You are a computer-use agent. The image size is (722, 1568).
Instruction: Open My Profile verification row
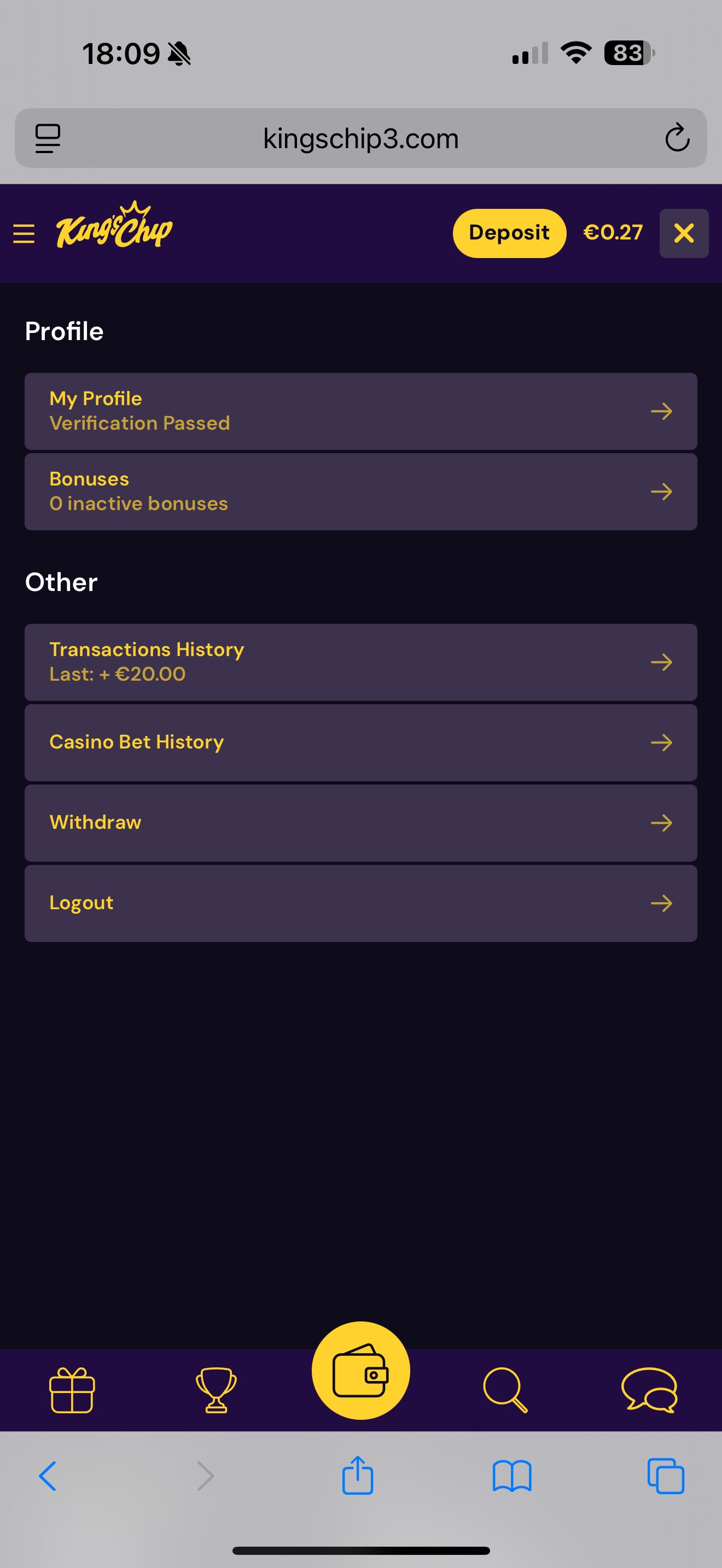(x=360, y=412)
